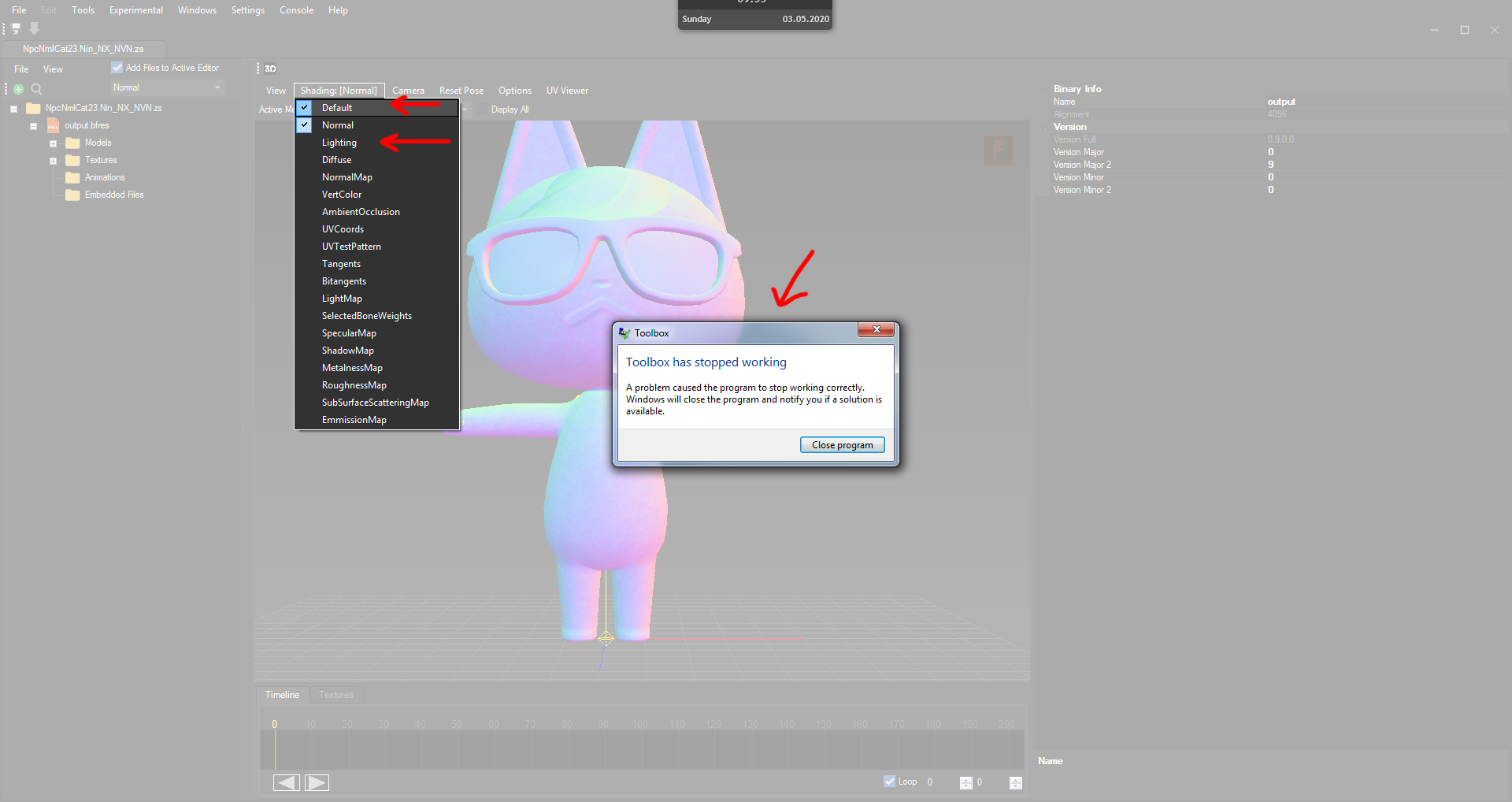Open the Windows menu
The image size is (1512, 802).
(197, 10)
